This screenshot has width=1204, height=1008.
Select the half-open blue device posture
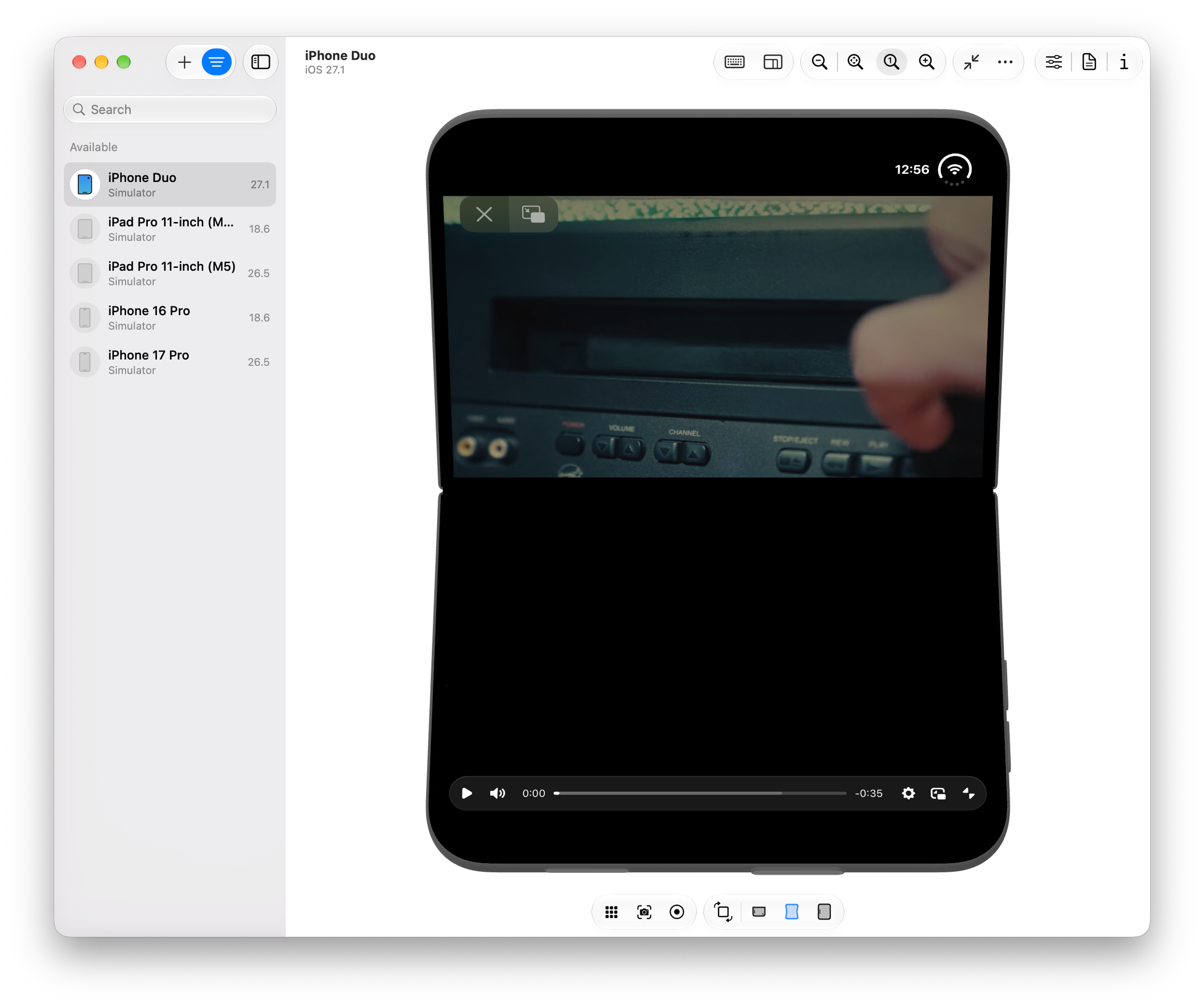click(792, 912)
